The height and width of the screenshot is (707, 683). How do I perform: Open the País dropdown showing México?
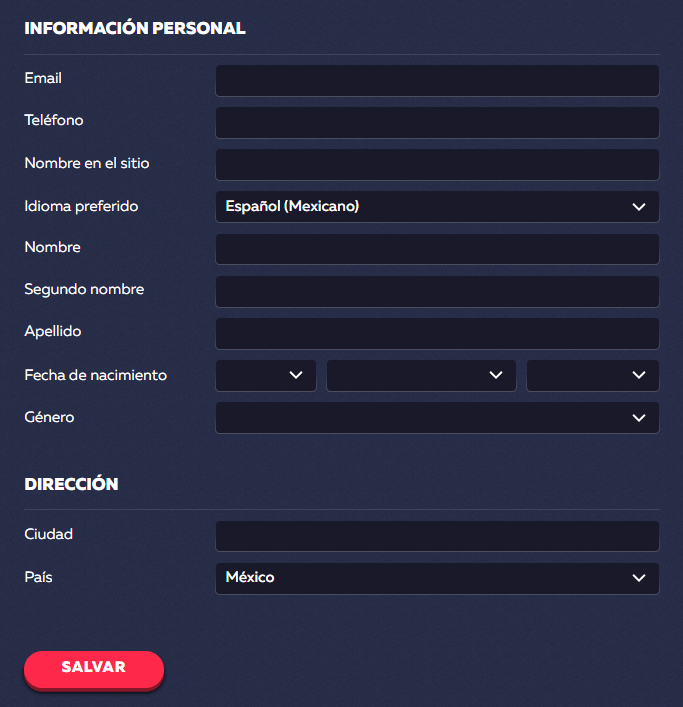click(x=437, y=578)
